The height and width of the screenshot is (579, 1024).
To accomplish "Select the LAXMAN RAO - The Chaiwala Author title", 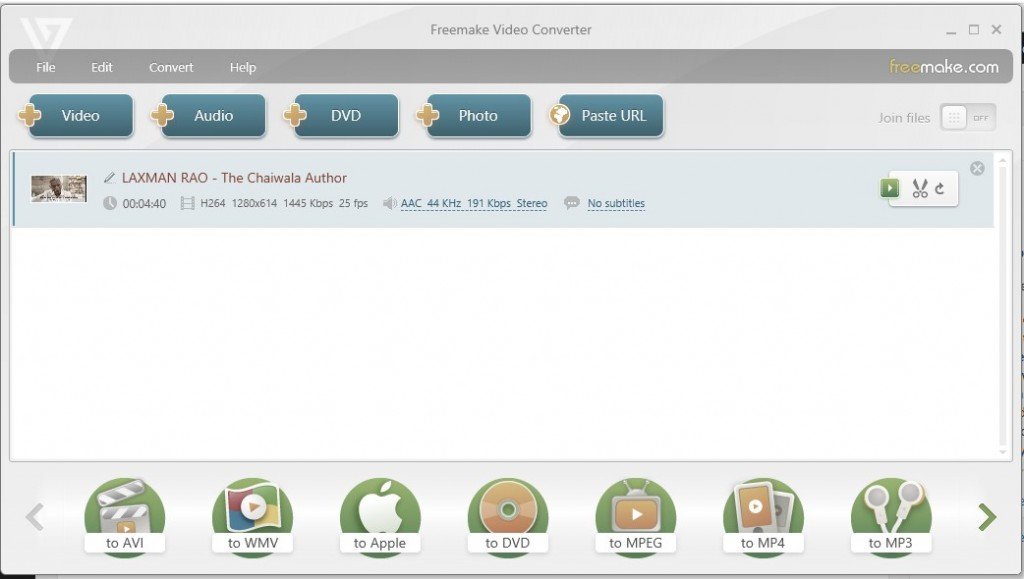I will click(234, 178).
